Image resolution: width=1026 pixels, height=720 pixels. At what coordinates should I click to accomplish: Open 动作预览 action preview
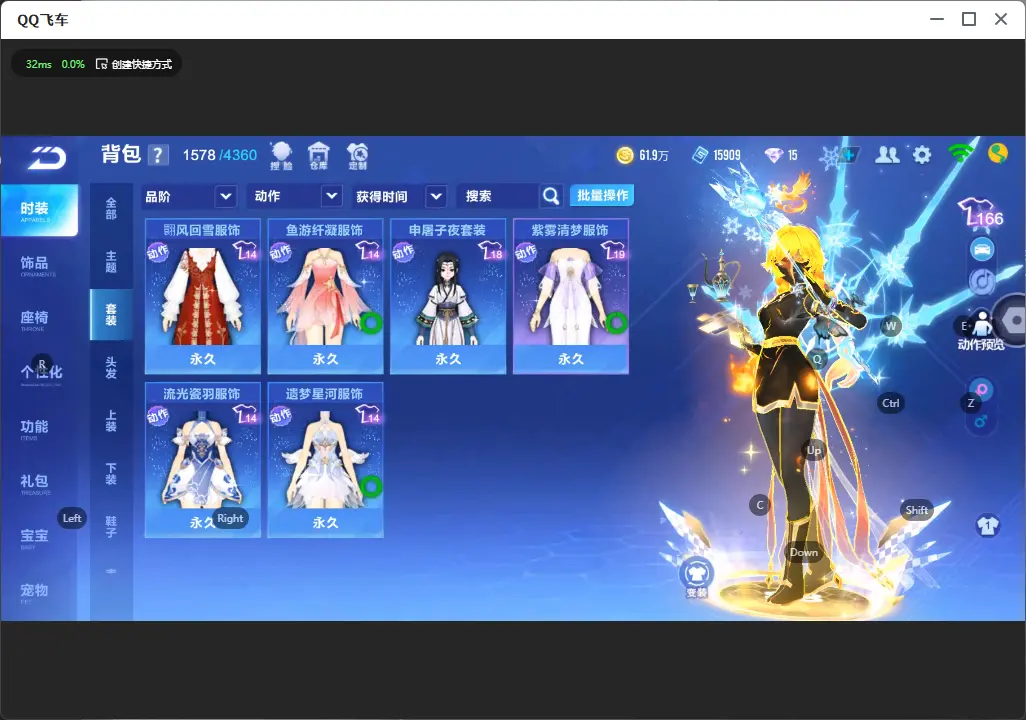coord(981,331)
